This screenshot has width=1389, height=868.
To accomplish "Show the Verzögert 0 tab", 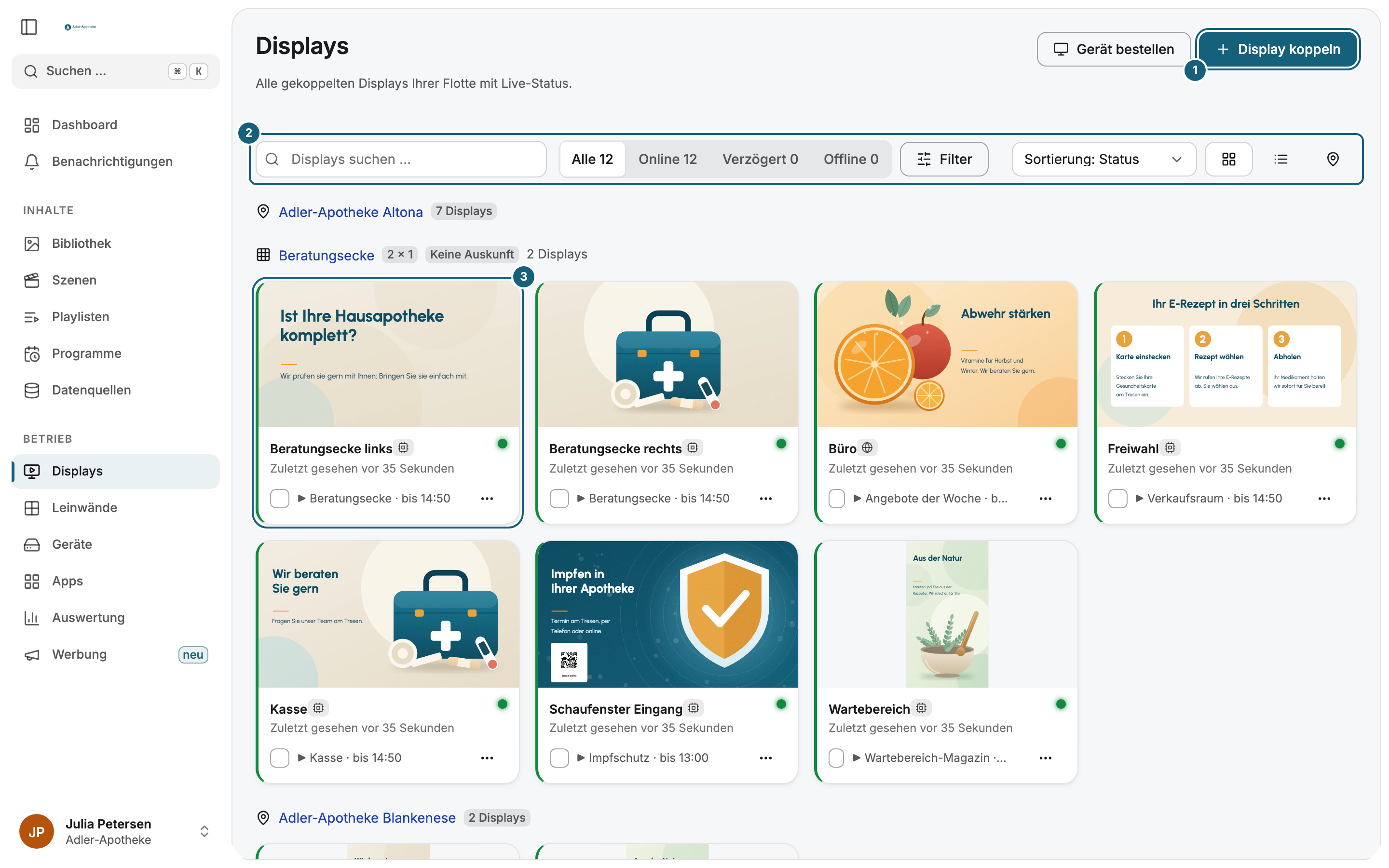I will [760, 159].
